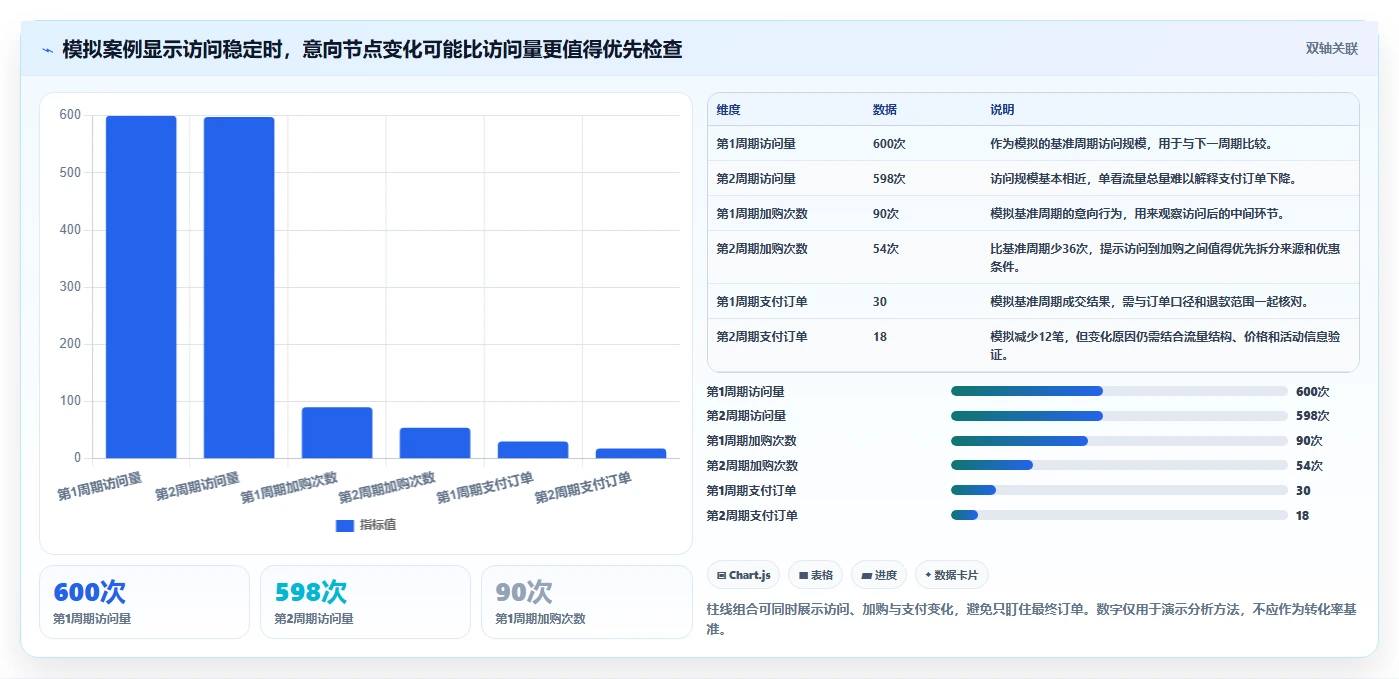Click the 600 y-axis label
This screenshot has width=1399, height=679.
(x=70, y=115)
